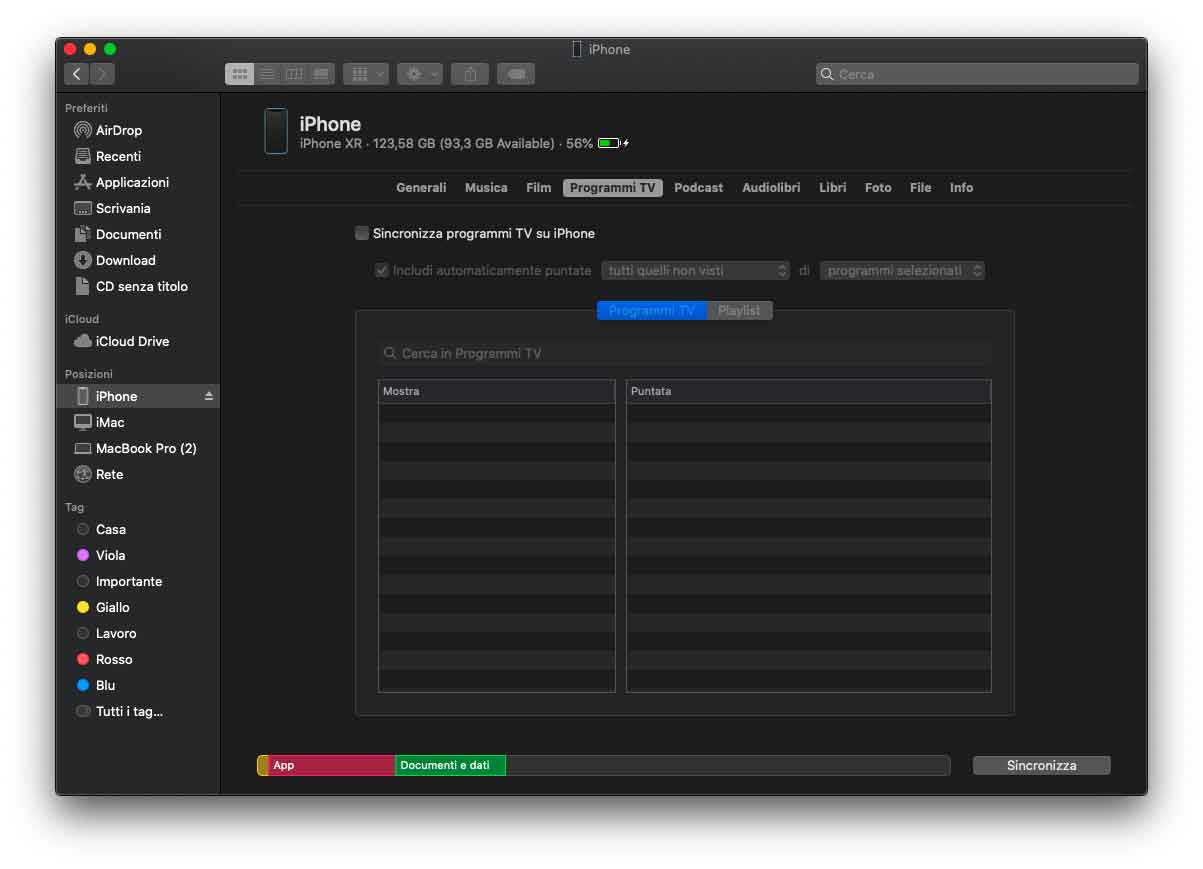Switch to the Libri tab
Viewport: 1203px width, 869px height.
point(832,187)
